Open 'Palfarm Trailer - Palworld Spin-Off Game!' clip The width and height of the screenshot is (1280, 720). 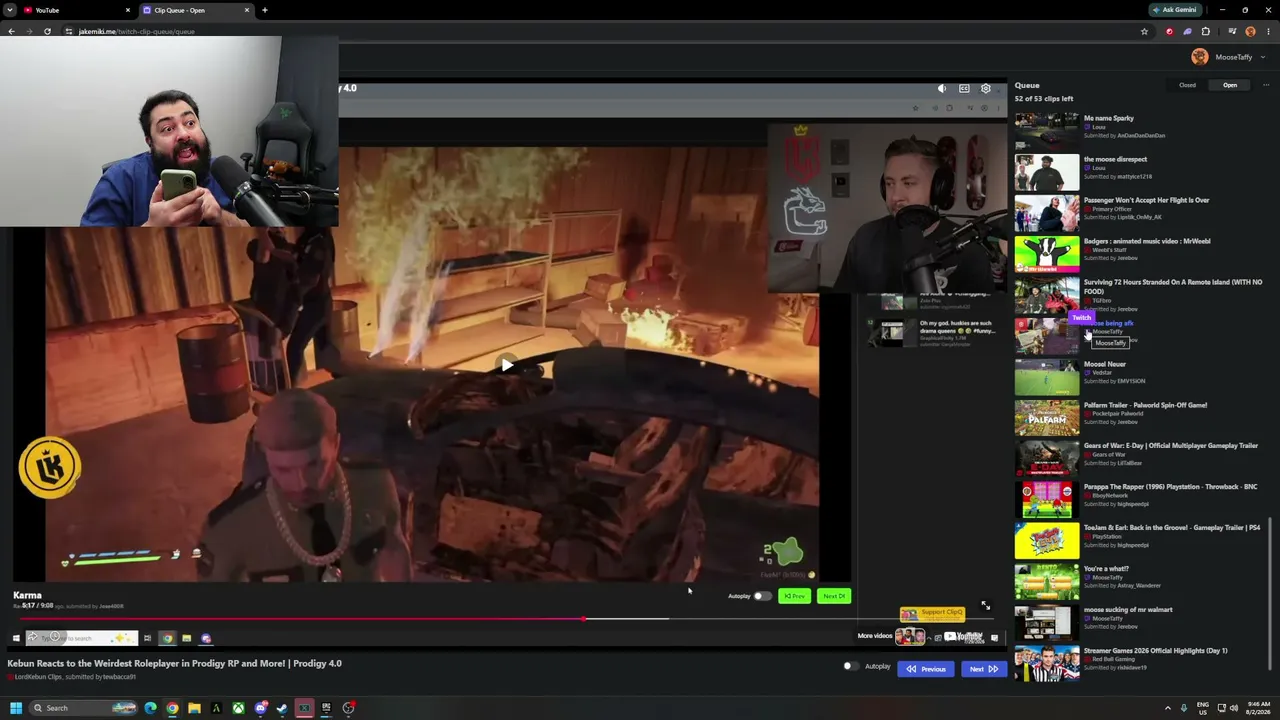click(x=1140, y=418)
